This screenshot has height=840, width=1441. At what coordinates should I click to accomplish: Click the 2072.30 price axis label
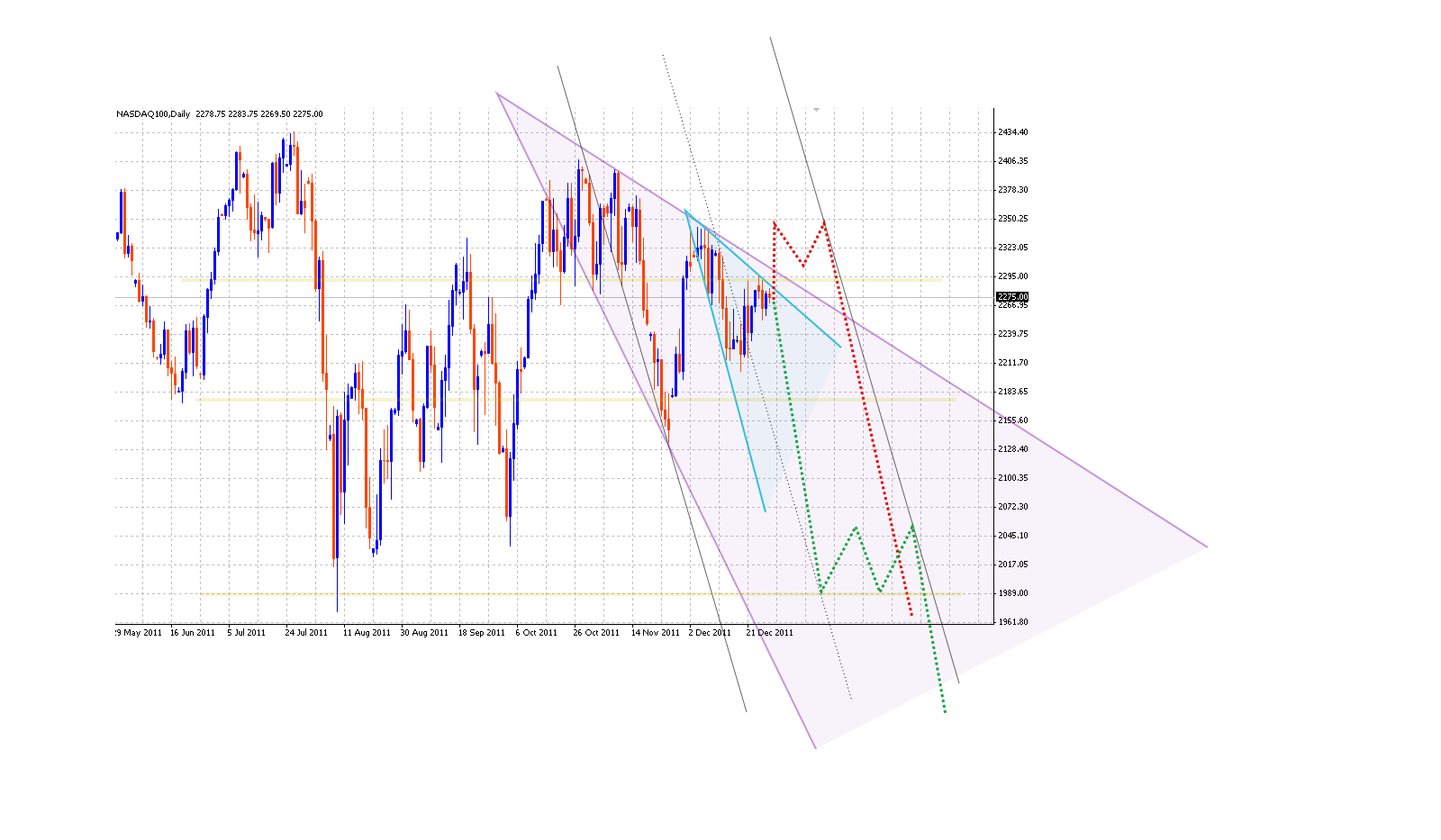(1012, 507)
